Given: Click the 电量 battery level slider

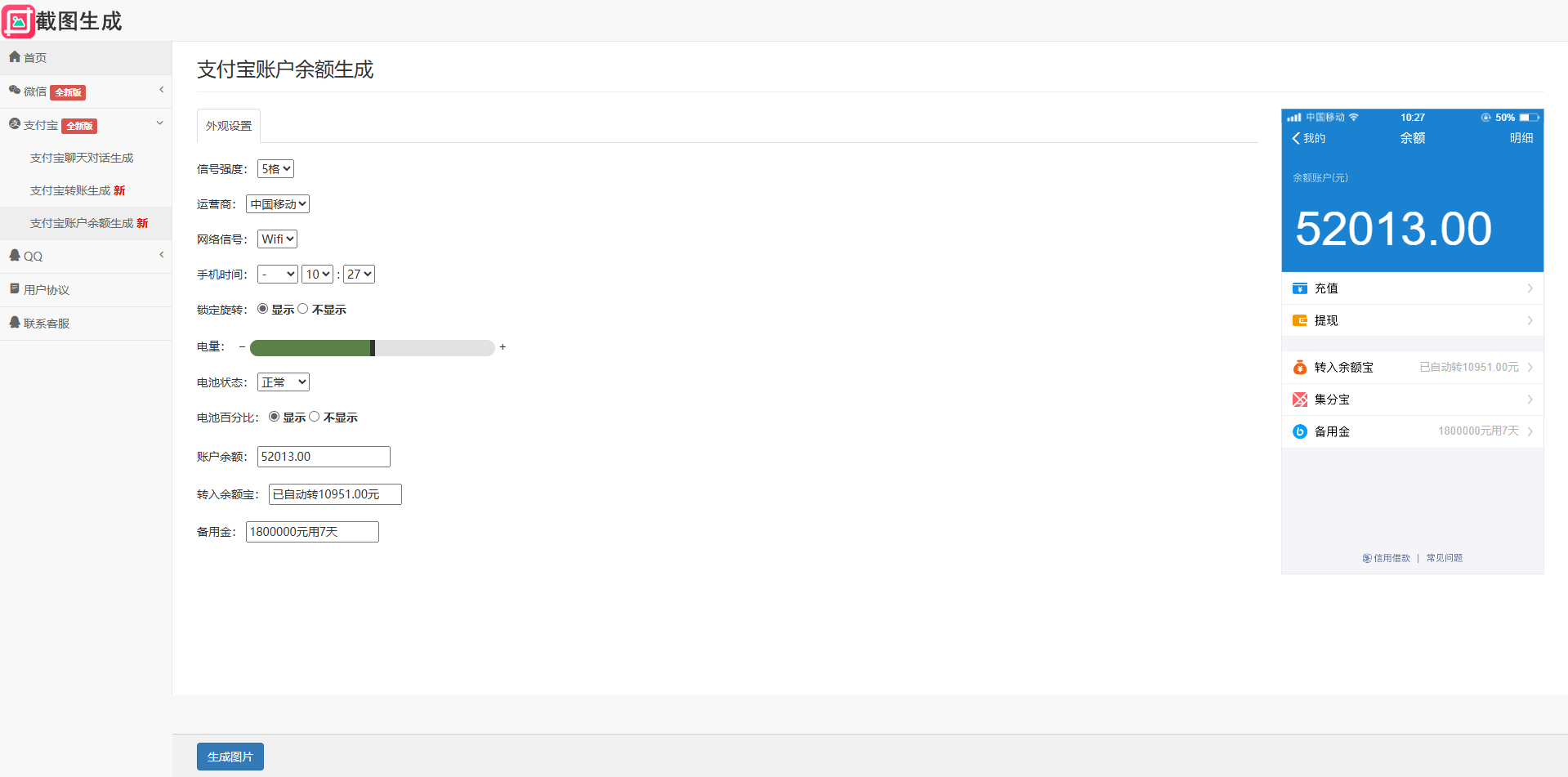Looking at the screenshot, I should pyautogui.click(x=372, y=348).
